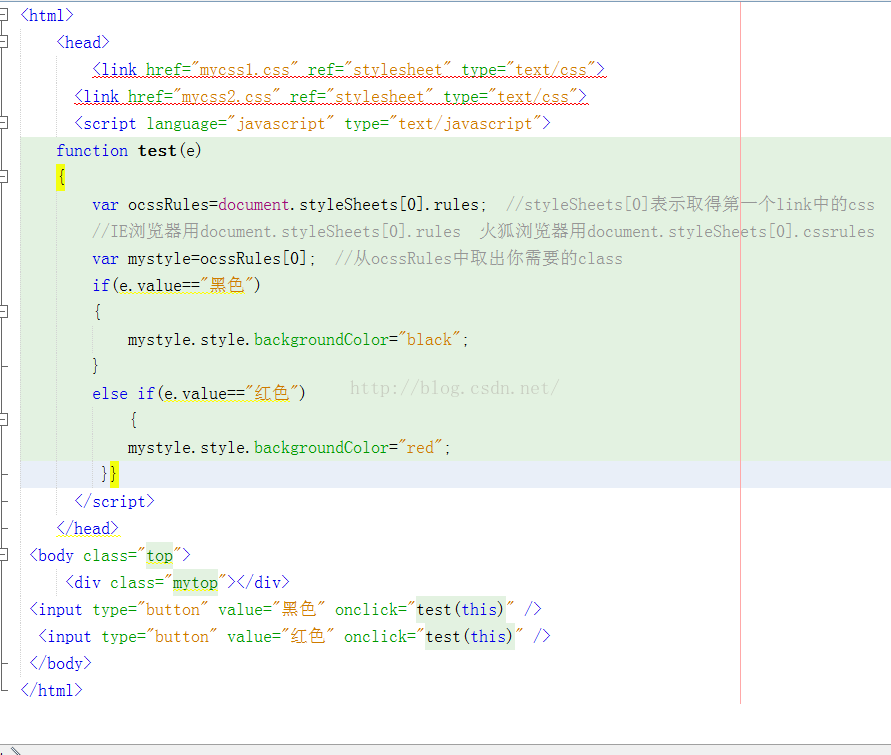Collapse the <head> fold marker in gutter
Image resolution: width=891 pixels, height=755 pixels.
[3, 41]
